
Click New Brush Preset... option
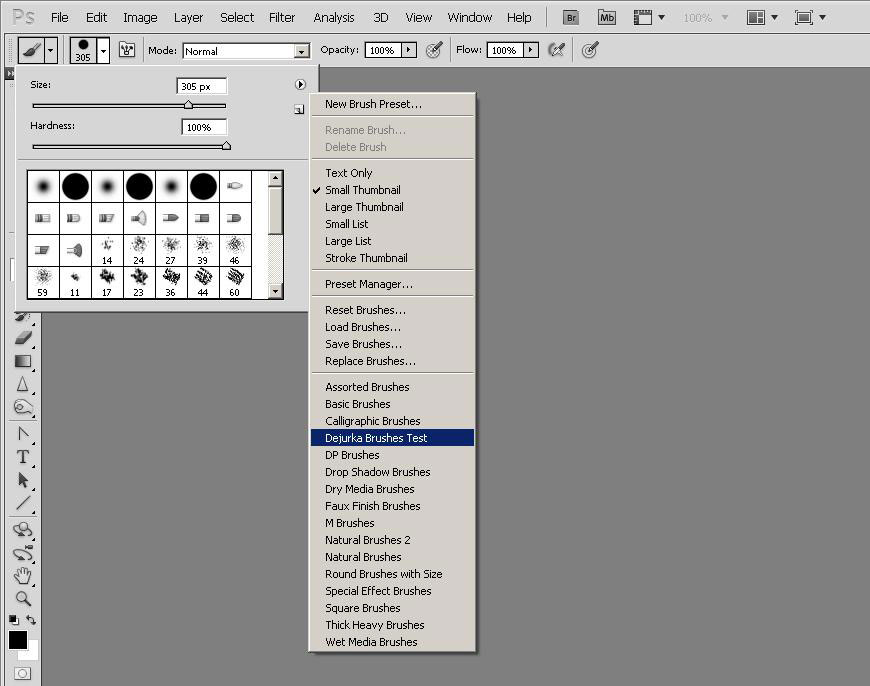[x=373, y=104]
